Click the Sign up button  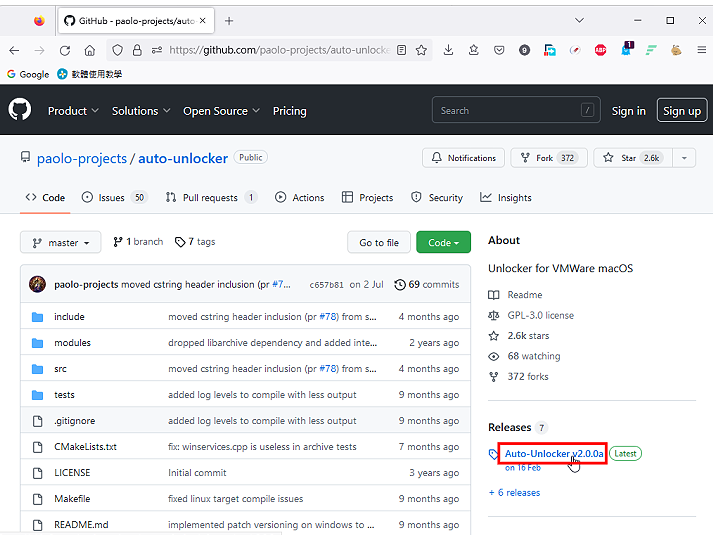(x=682, y=110)
